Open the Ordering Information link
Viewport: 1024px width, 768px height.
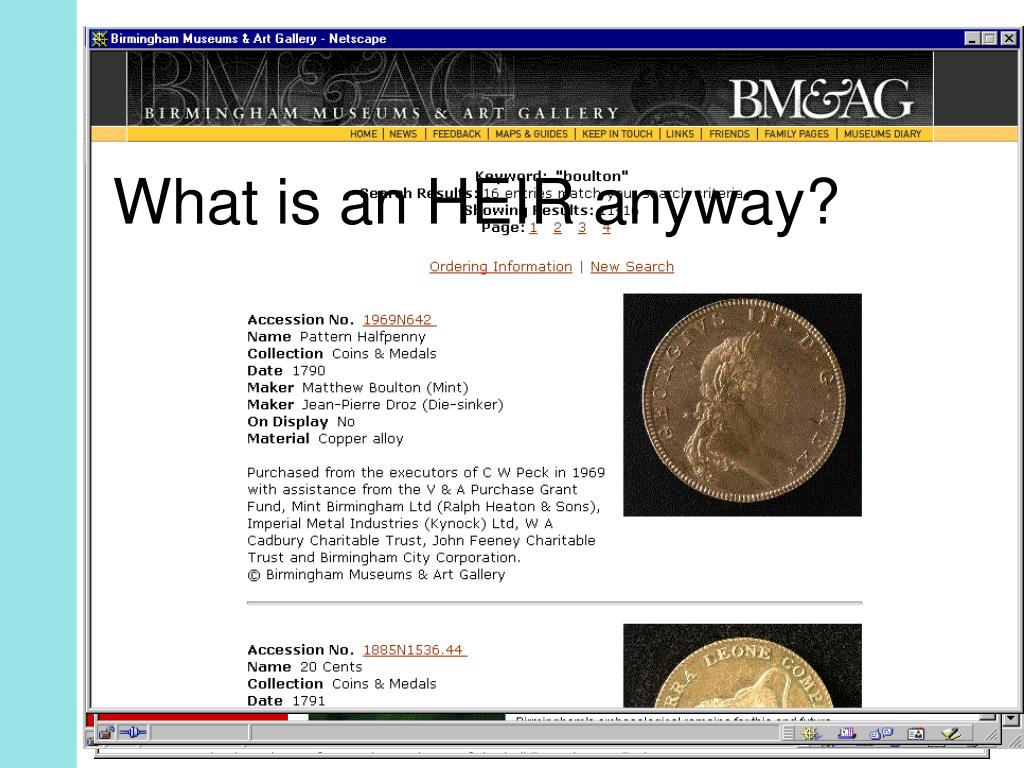pyautogui.click(x=500, y=266)
